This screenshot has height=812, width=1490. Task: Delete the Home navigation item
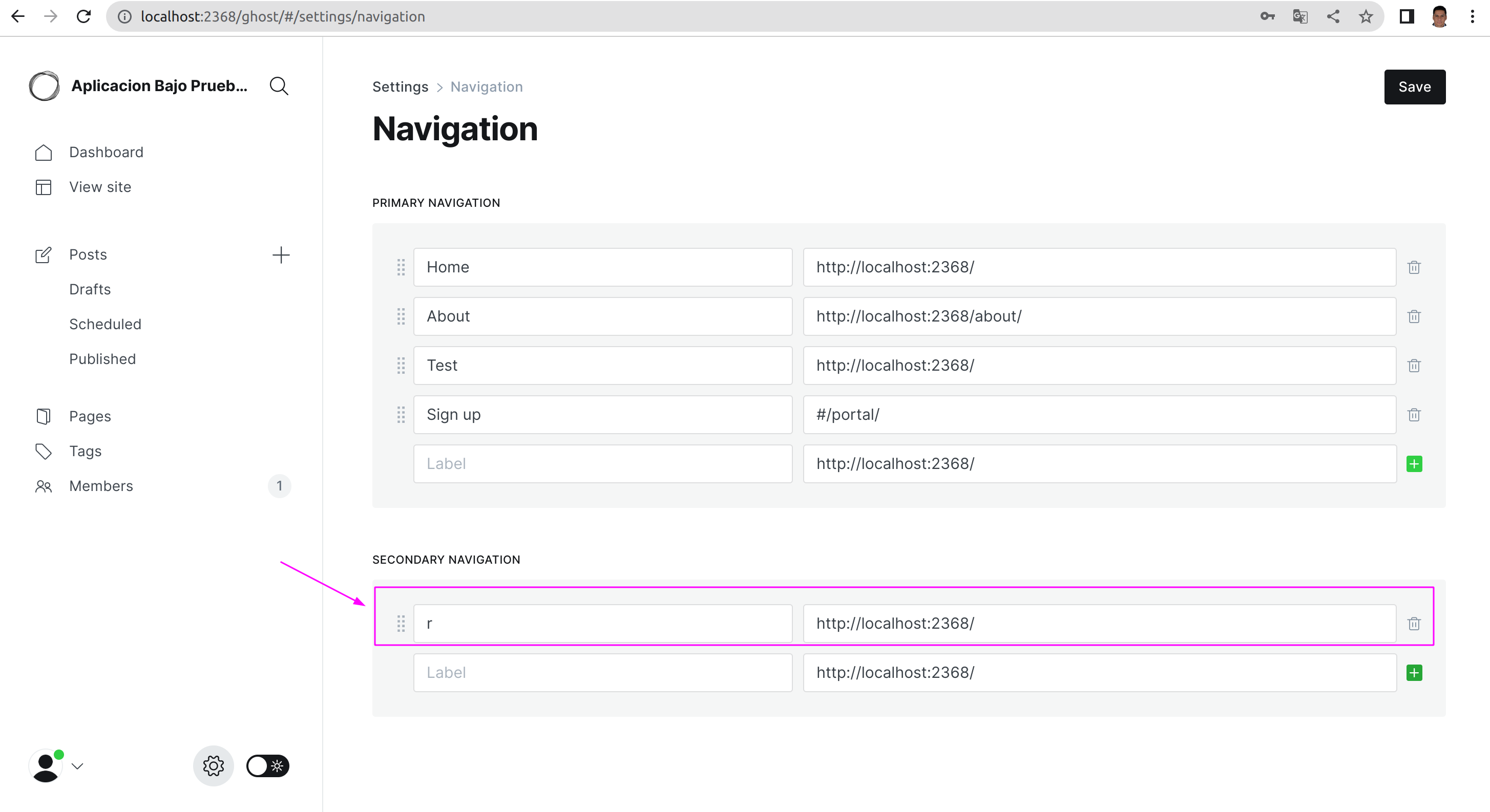(1414, 267)
